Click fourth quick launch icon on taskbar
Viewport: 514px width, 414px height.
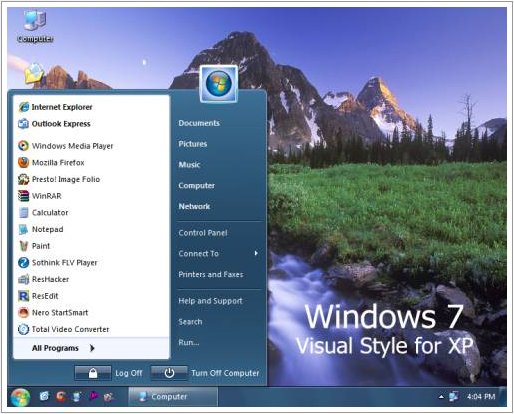(x=93, y=396)
